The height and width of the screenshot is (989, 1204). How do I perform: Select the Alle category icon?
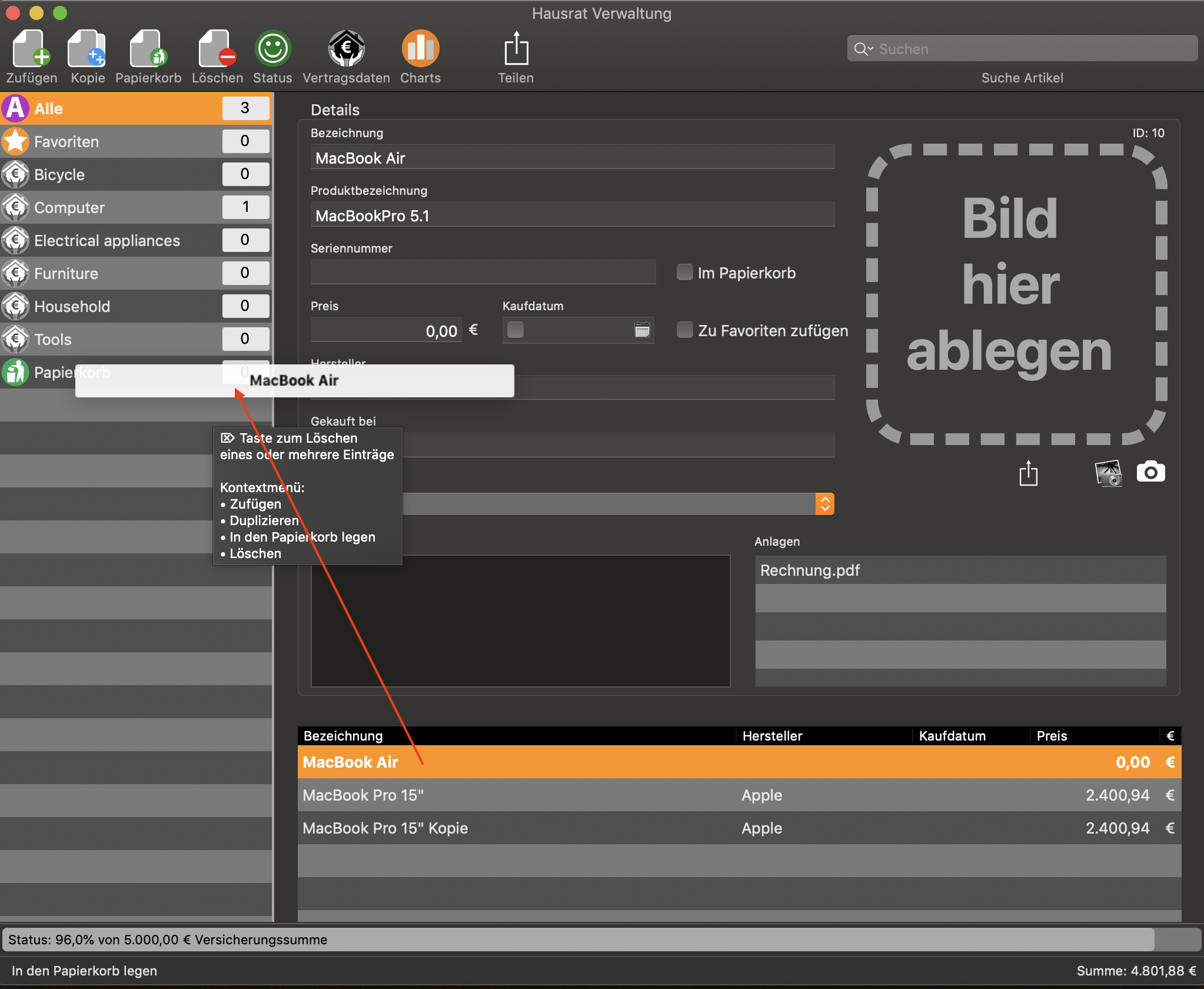[15, 108]
